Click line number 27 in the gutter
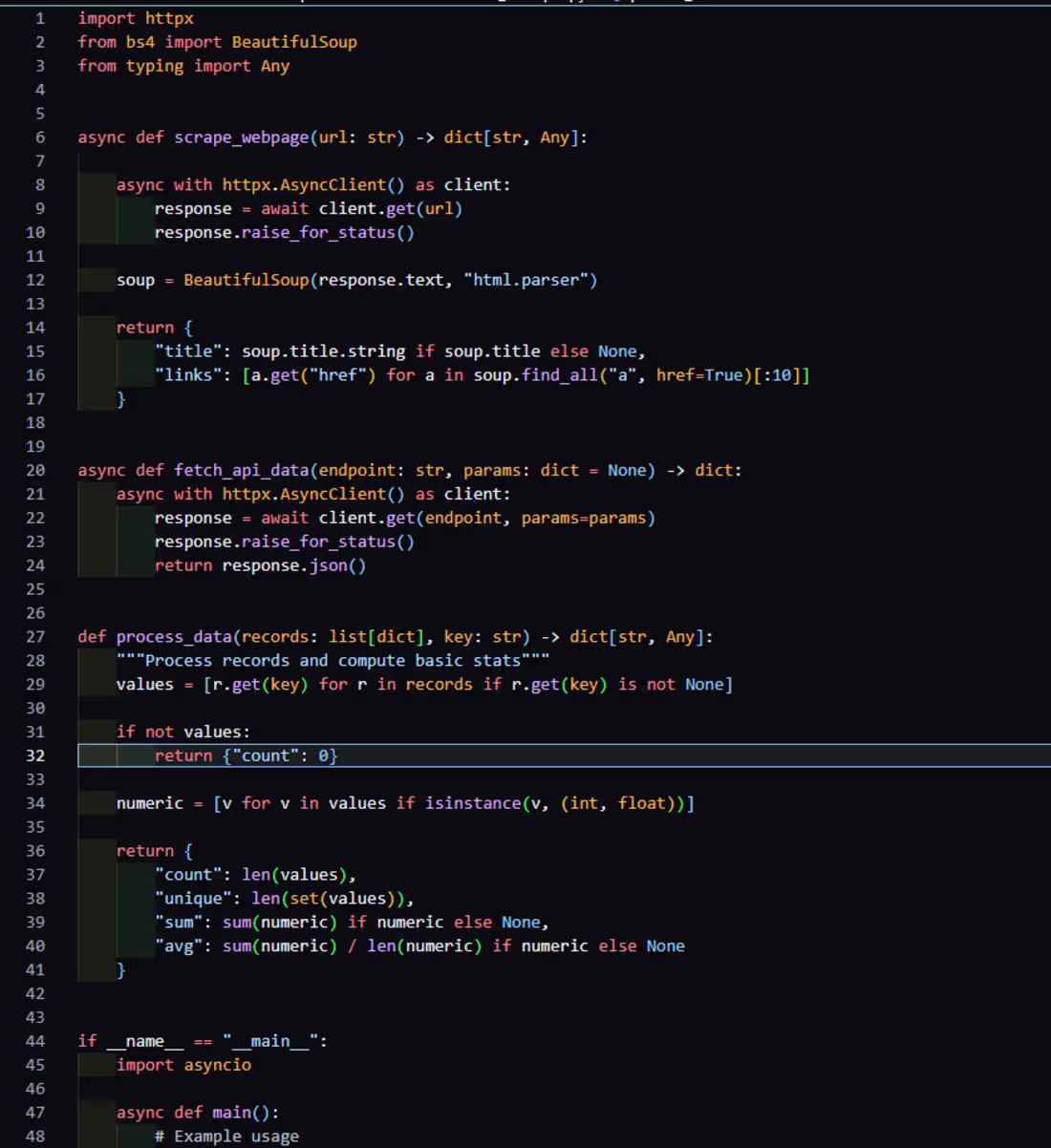Viewport: 1051px width, 1148px height. 35,636
